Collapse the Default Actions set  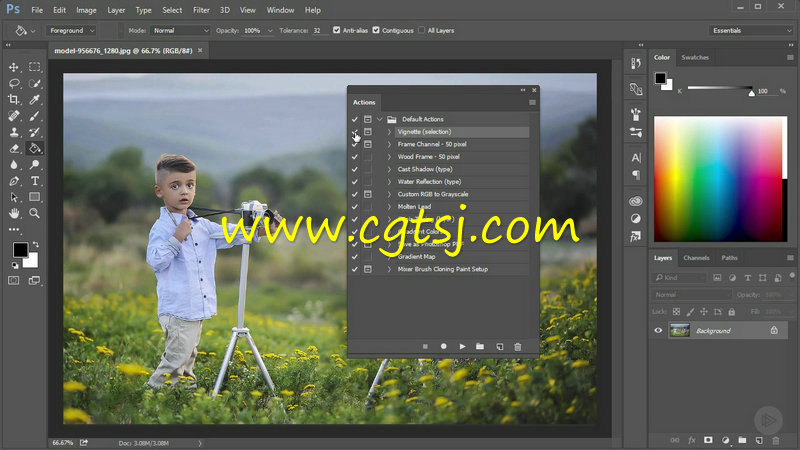tap(380, 119)
